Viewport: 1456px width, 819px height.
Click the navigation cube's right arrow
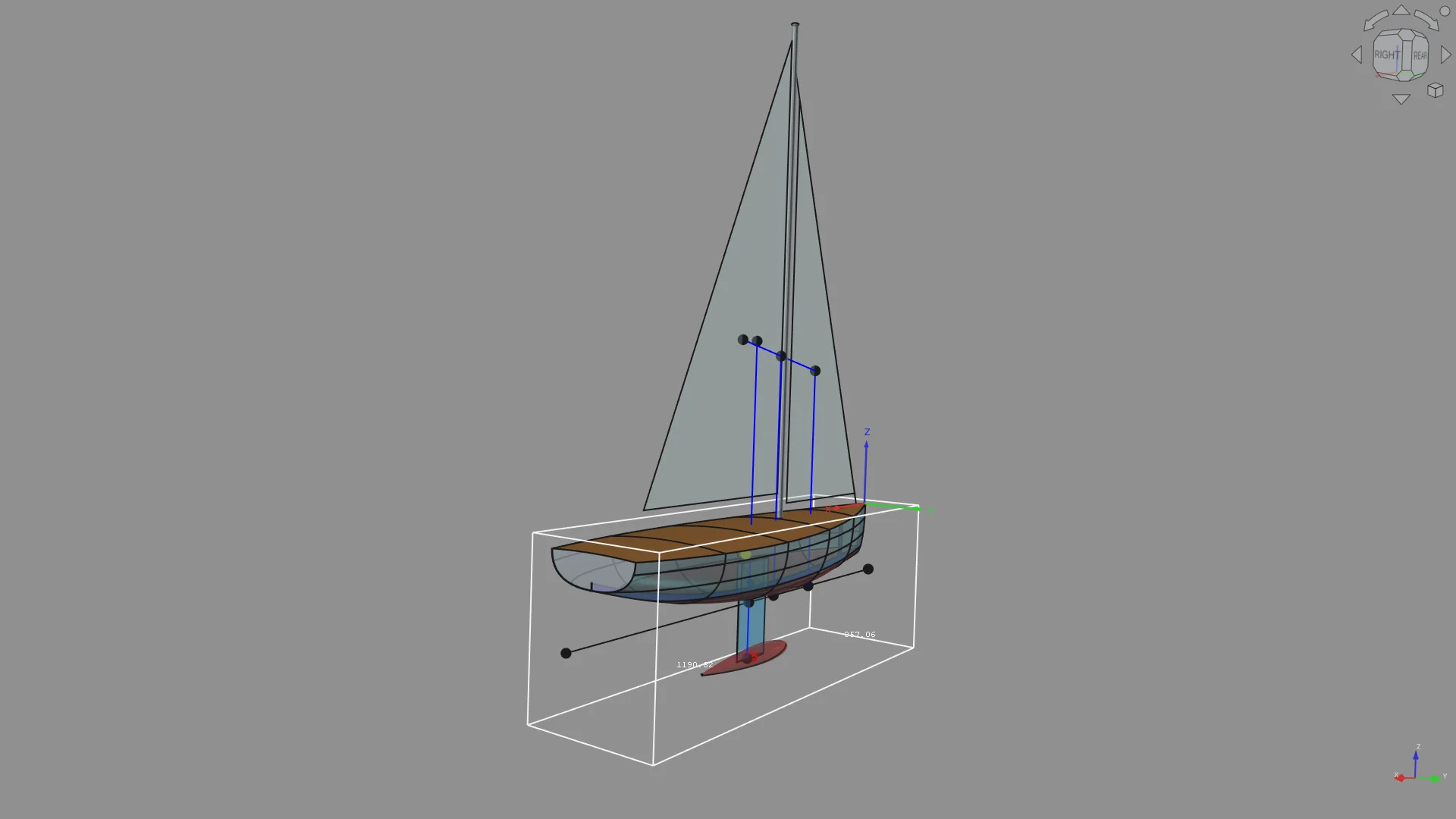(1445, 55)
